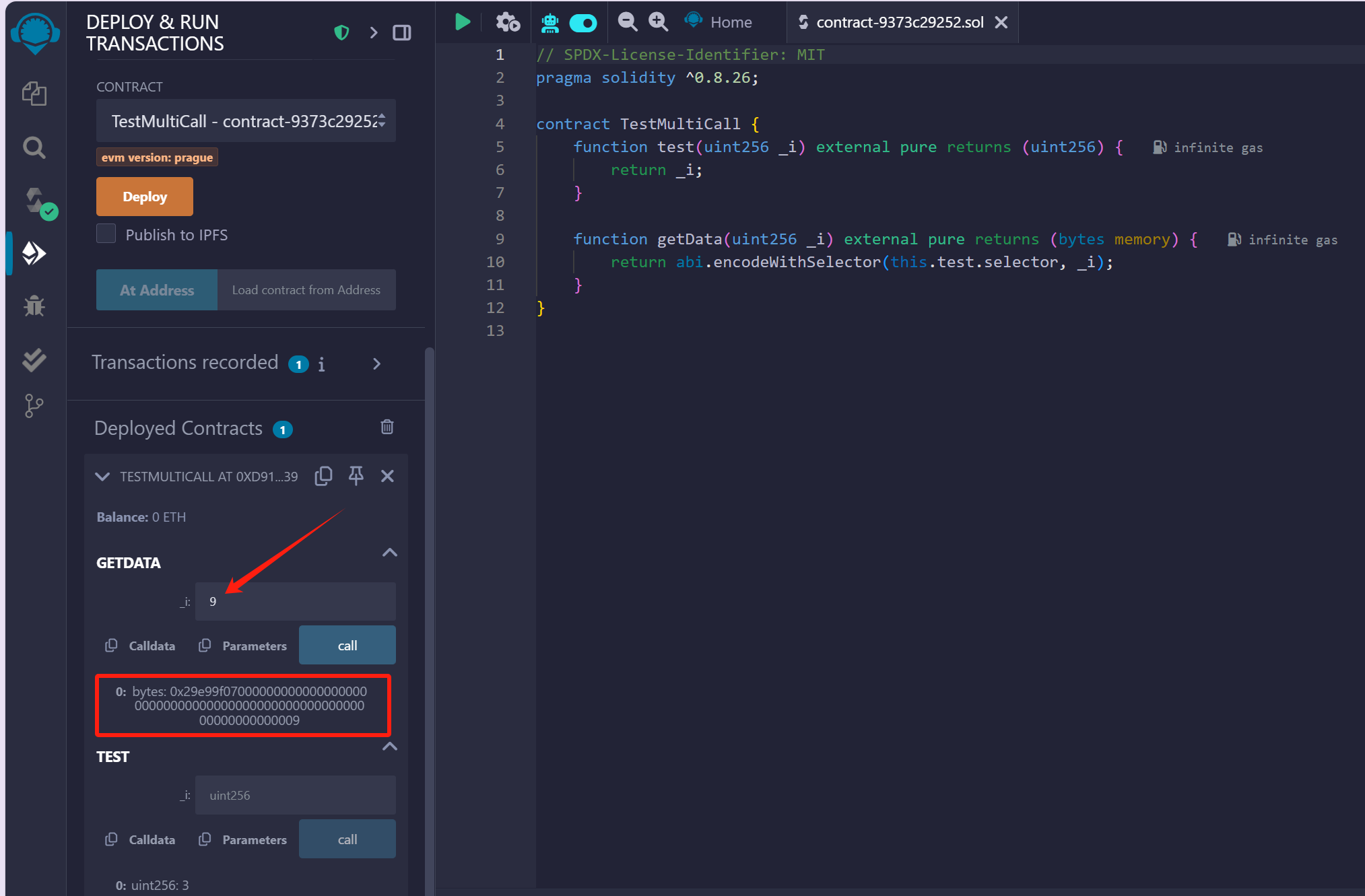Image resolution: width=1365 pixels, height=896 pixels.
Task: Copy TestMultiCall contract address
Action: (323, 476)
